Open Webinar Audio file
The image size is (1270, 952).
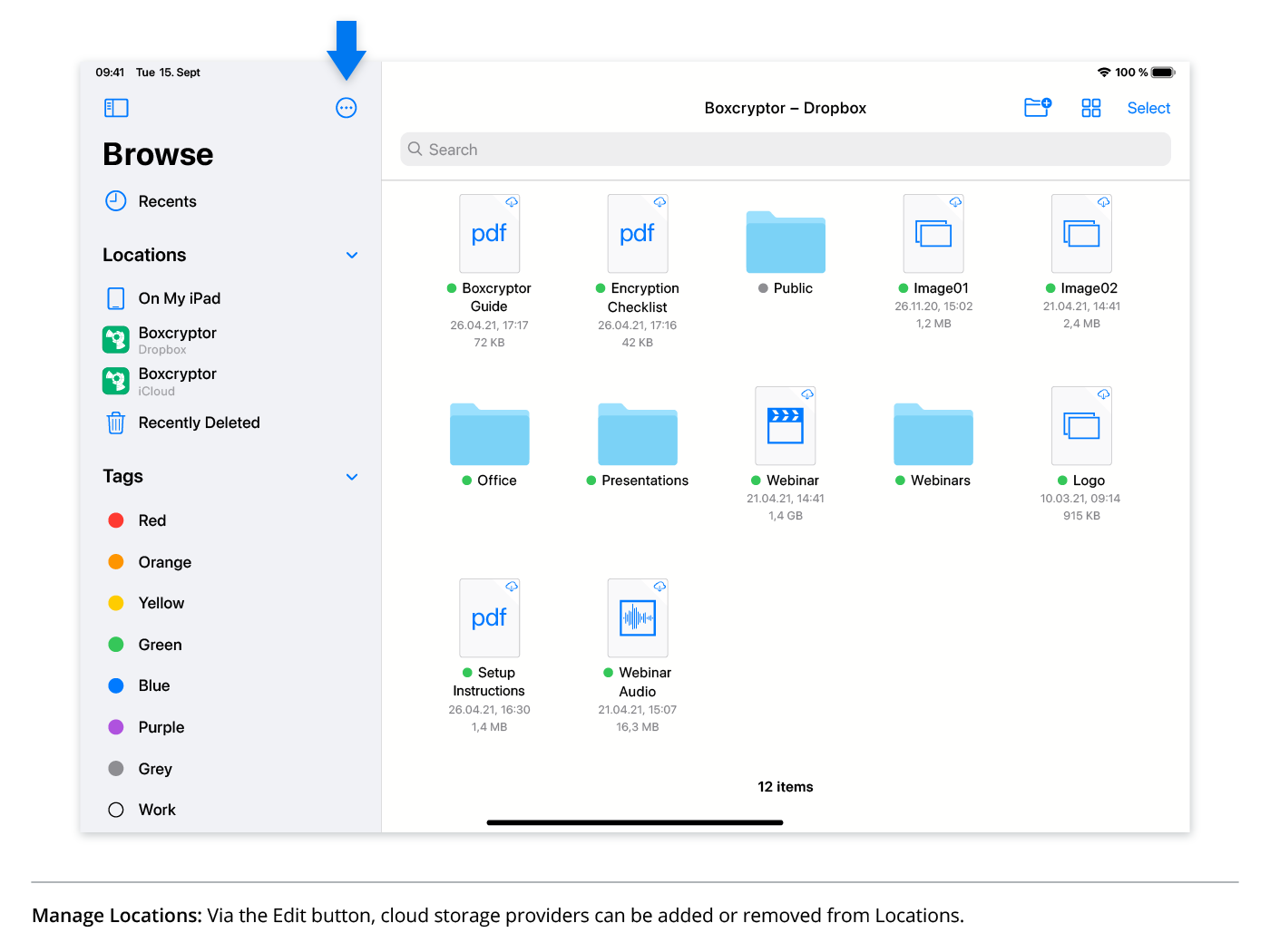click(x=638, y=618)
